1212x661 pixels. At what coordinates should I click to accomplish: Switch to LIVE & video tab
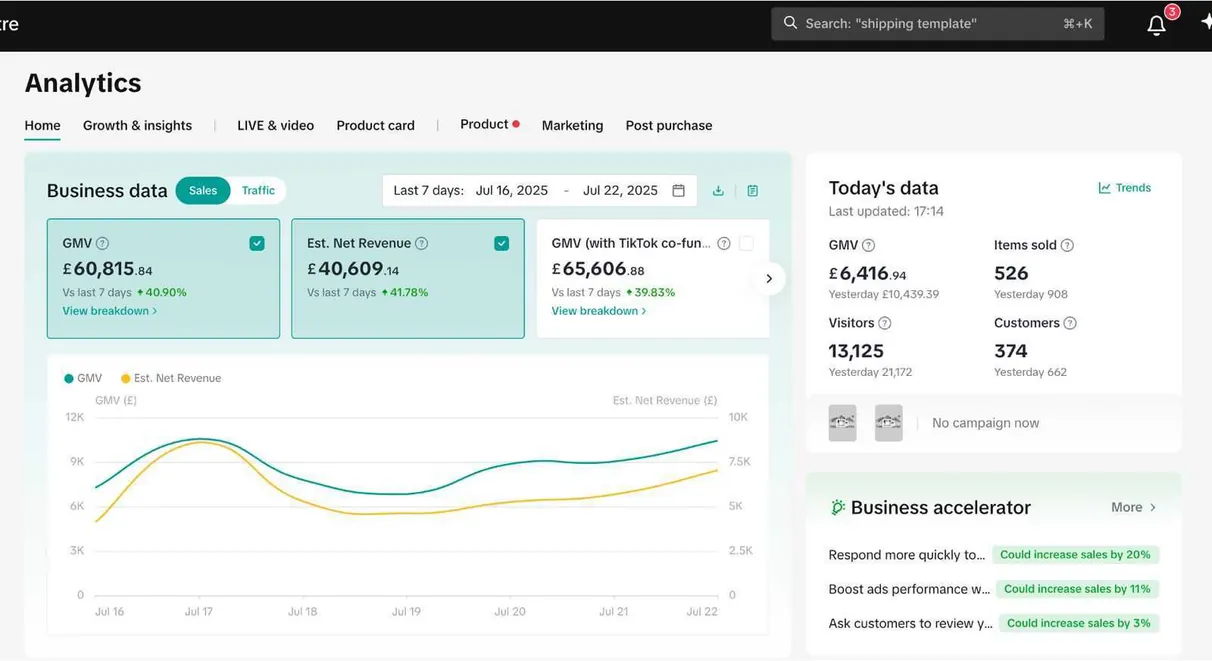pos(275,126)
